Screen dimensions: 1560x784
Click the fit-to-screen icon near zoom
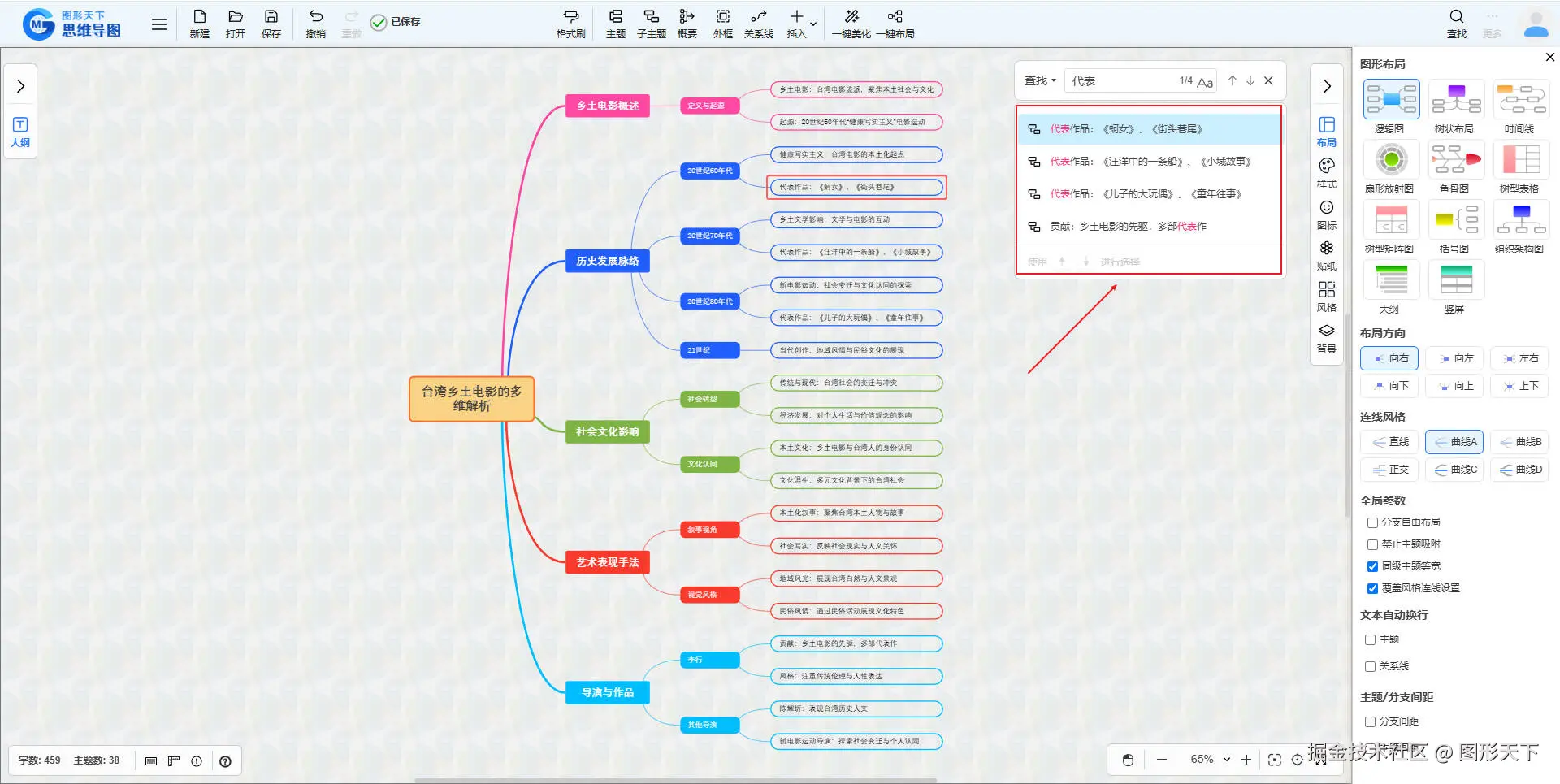click(1275, 760)
